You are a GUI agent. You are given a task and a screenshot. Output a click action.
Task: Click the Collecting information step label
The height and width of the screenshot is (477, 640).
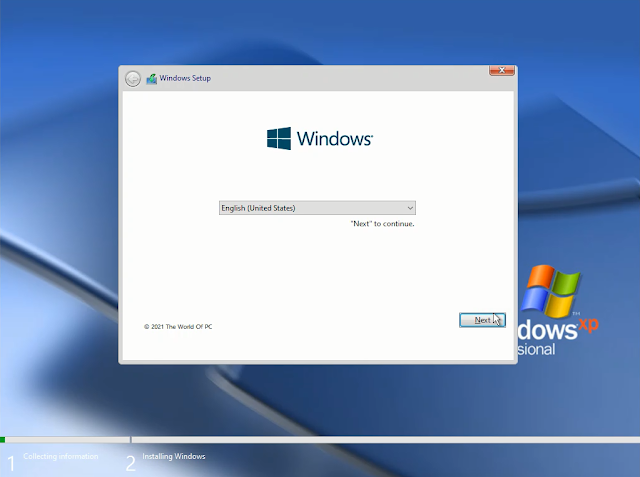pyautogui.click(x=60, y=456)
